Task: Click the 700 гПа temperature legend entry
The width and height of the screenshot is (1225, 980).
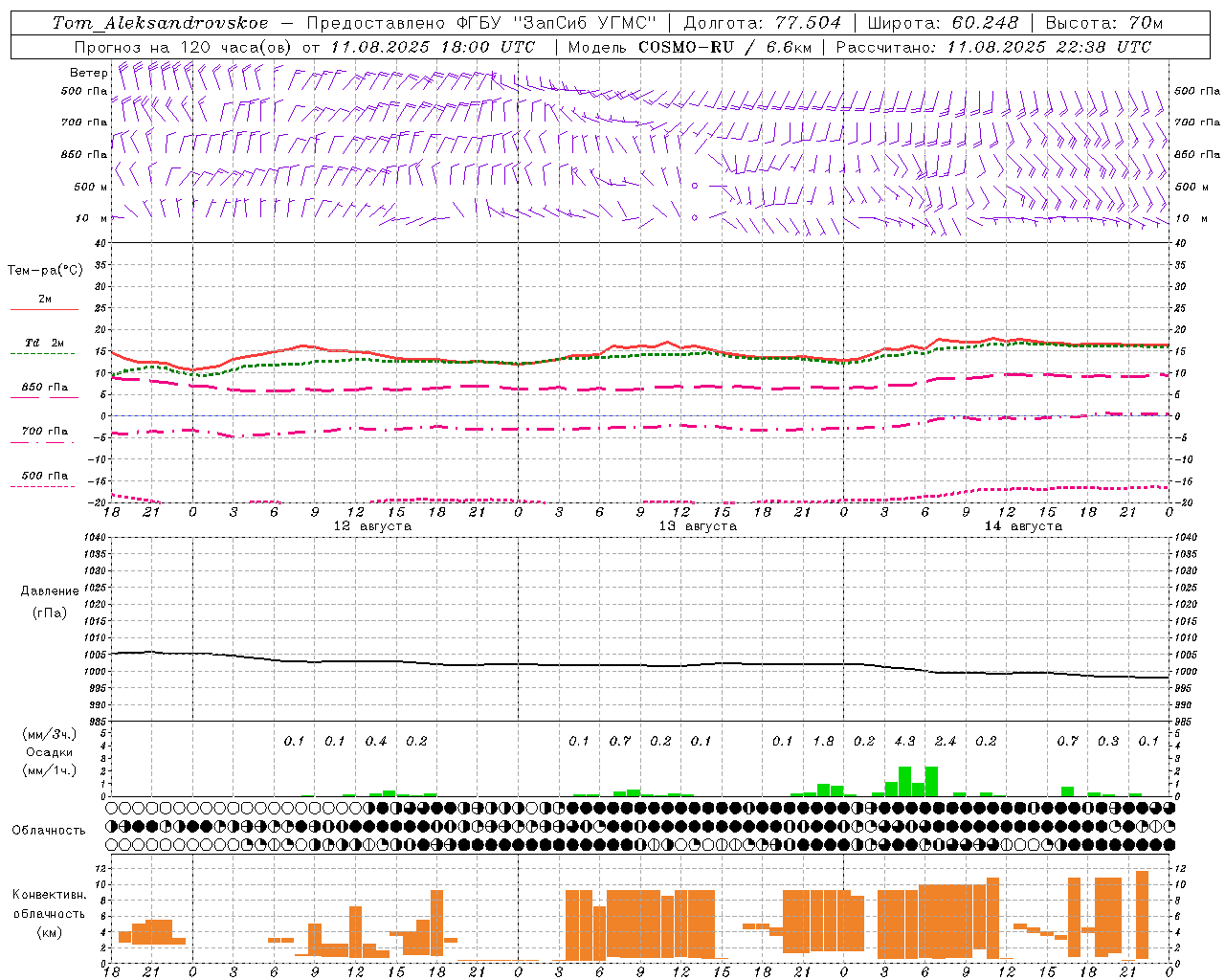Action: (45, 431)
